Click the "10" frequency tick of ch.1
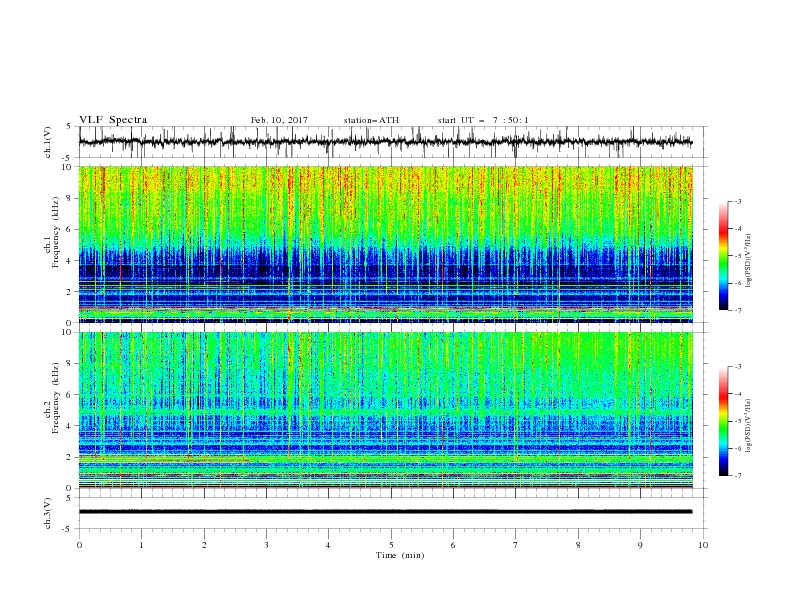 click(x=68, y=167)
